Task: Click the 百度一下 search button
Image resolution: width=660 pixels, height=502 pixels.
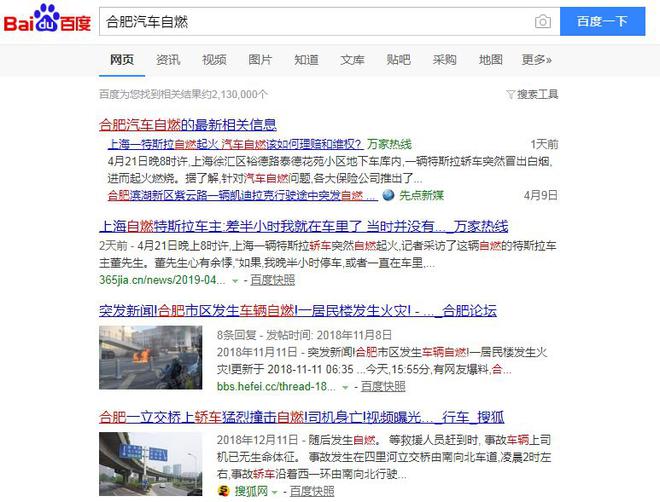Action: [602, 21]
